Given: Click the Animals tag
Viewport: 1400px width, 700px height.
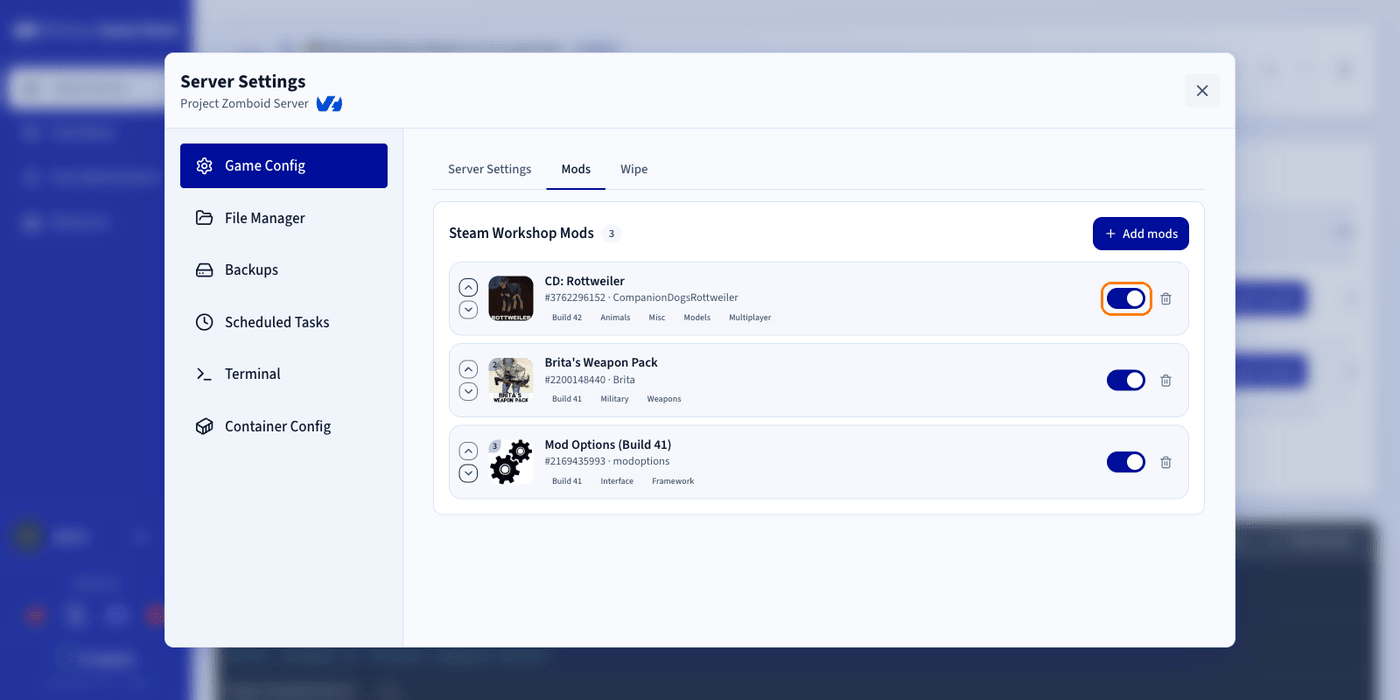Looking at the screenshot, I should click(615, 317).
